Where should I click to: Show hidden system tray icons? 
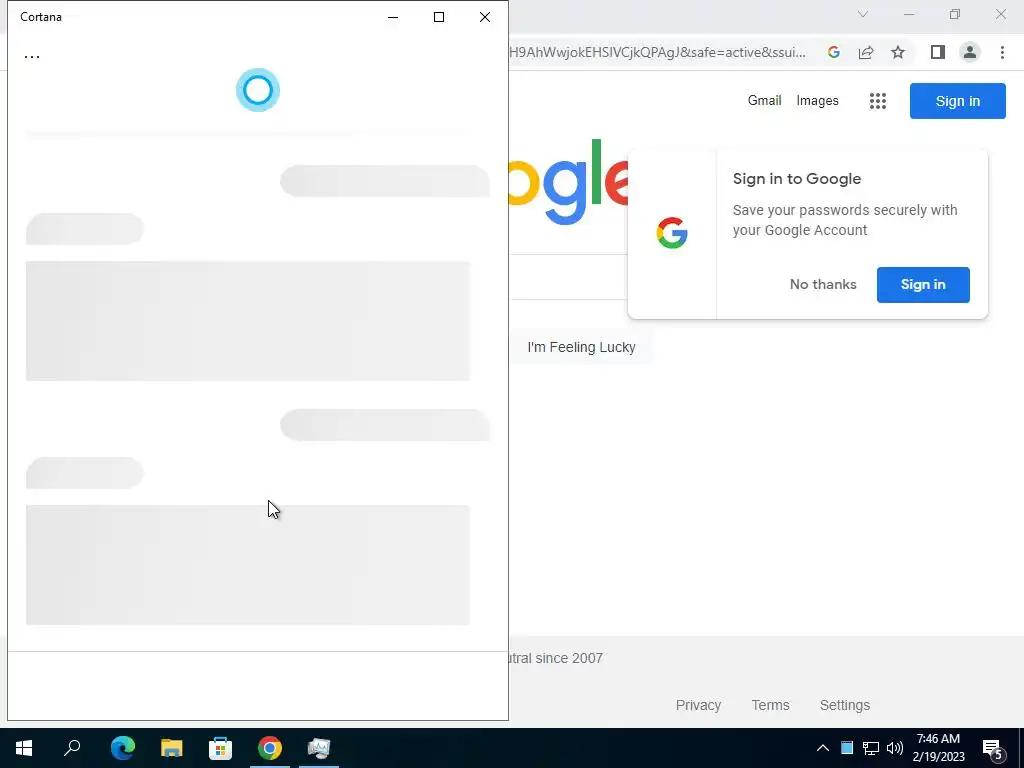[823, 748]
